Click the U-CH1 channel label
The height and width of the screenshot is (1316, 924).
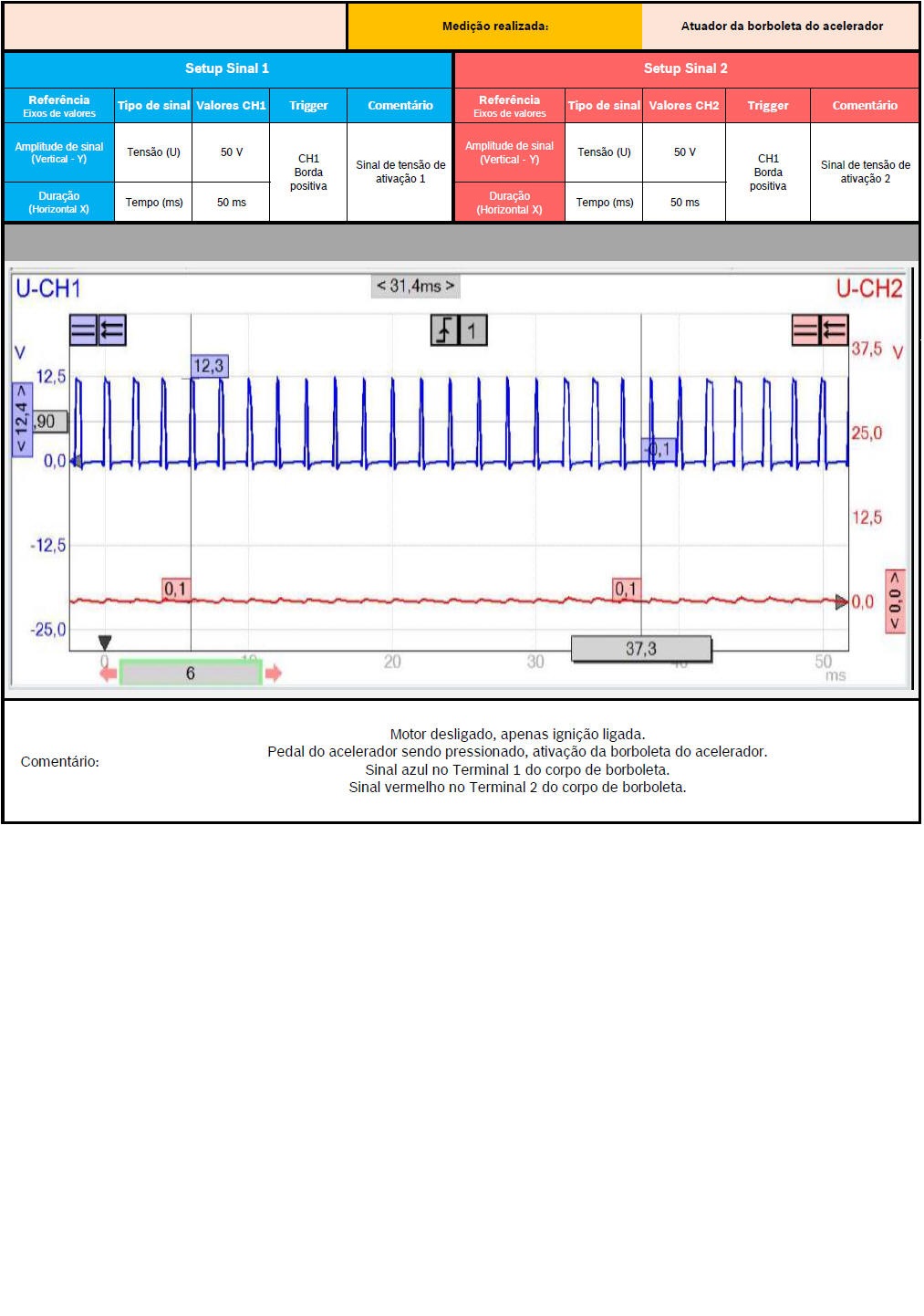48,289
